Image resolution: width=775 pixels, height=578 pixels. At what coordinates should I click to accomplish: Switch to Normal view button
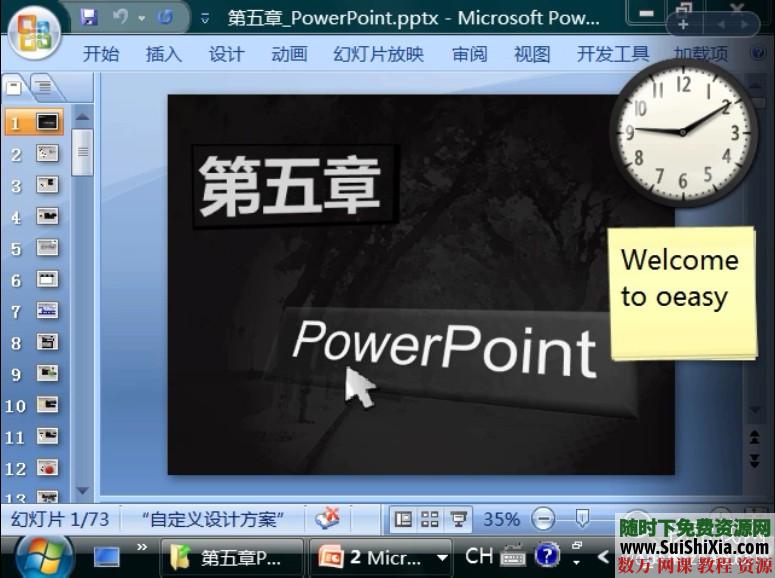(x=403, y=519)
